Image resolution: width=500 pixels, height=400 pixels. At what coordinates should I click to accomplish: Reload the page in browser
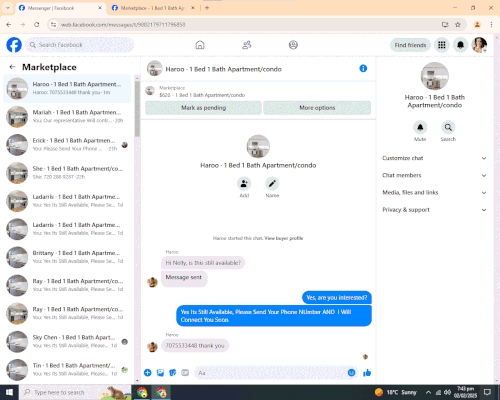(x=37, y=24)
